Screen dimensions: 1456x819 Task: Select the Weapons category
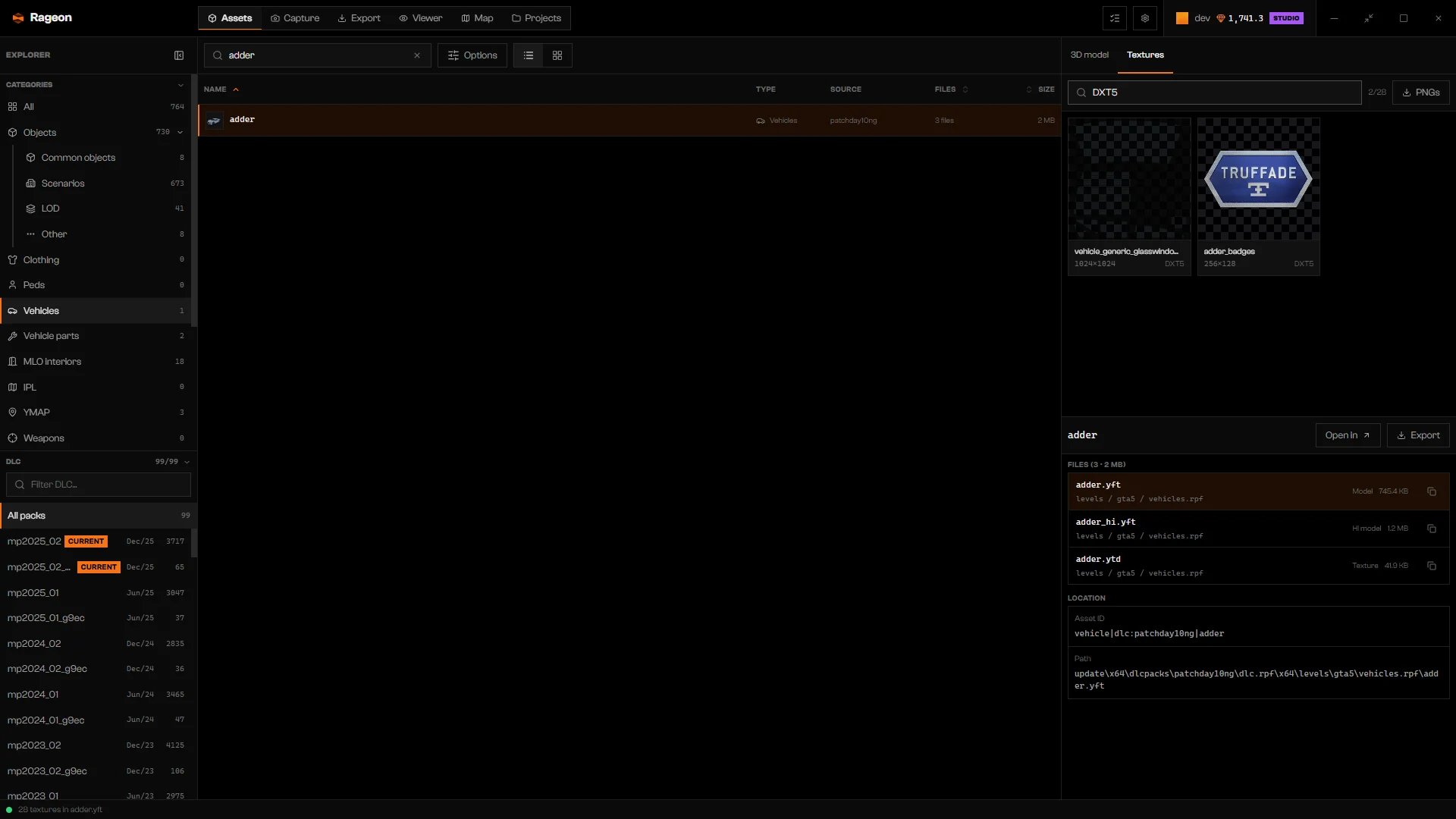pos(96,438)
